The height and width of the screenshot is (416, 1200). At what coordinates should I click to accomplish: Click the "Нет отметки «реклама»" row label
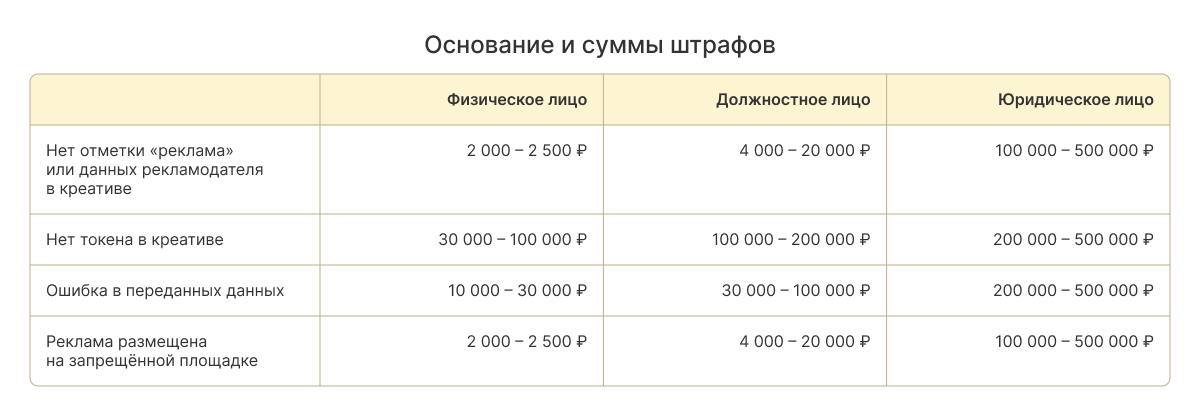[145, 151]
